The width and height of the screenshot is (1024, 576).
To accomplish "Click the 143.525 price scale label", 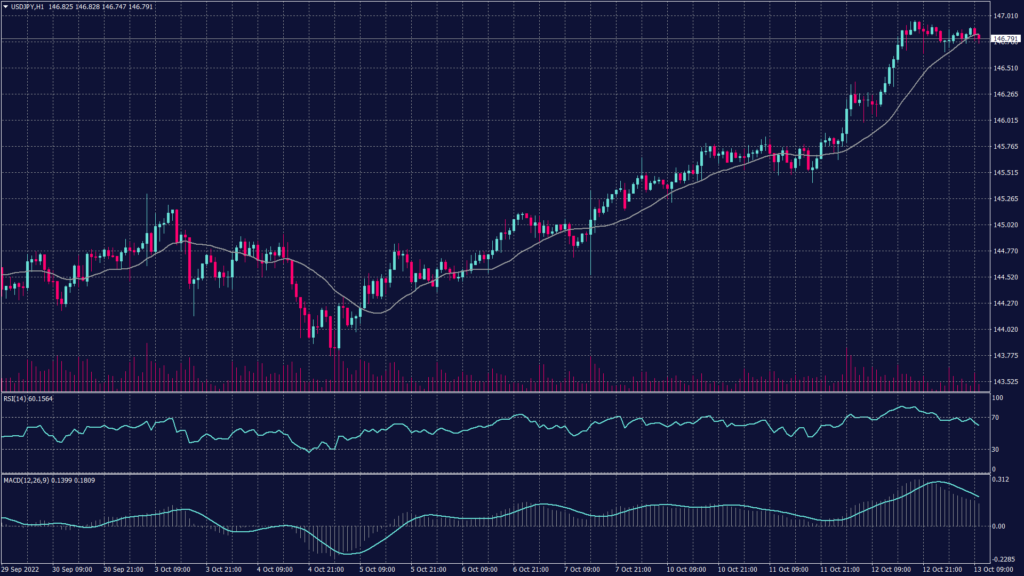I will coord(1005,381).
